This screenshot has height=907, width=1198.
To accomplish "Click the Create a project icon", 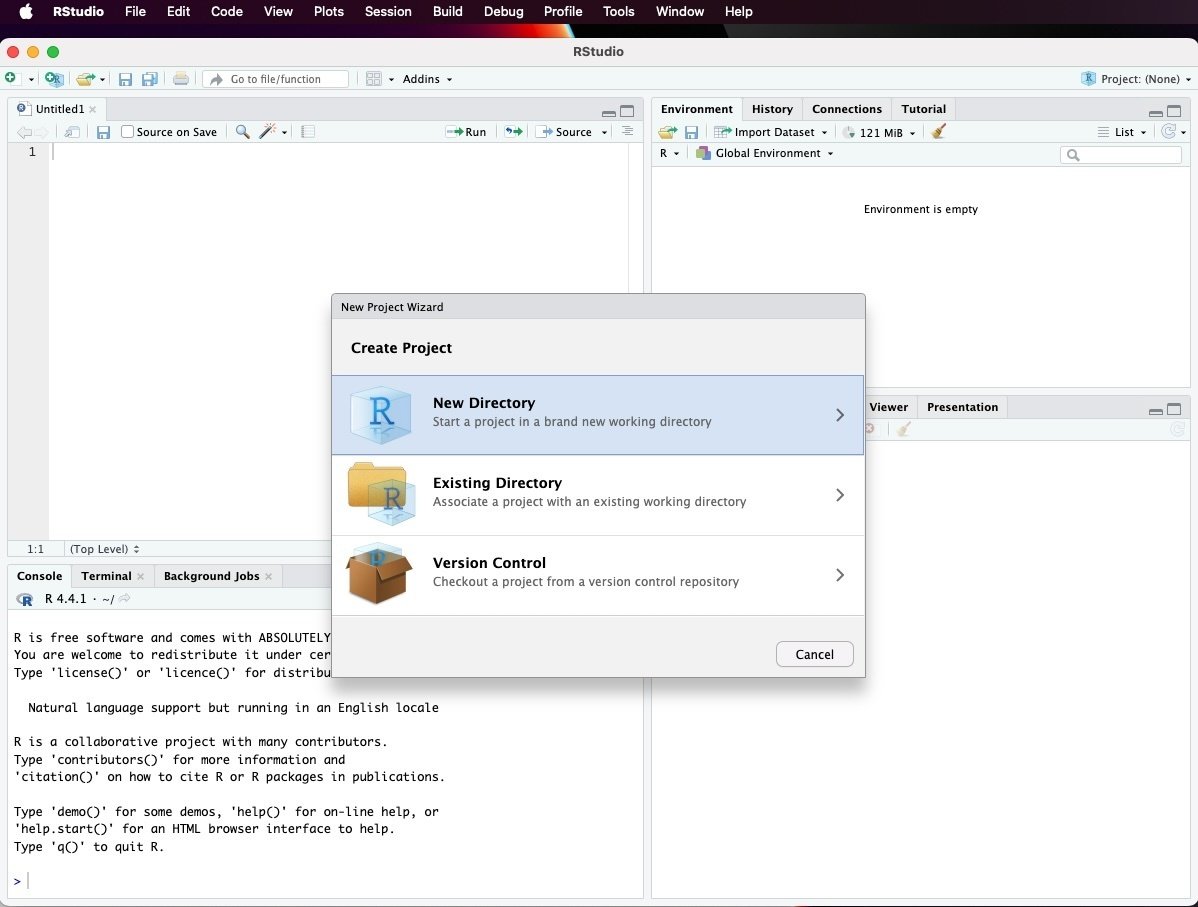I will (x=53, y=79).
